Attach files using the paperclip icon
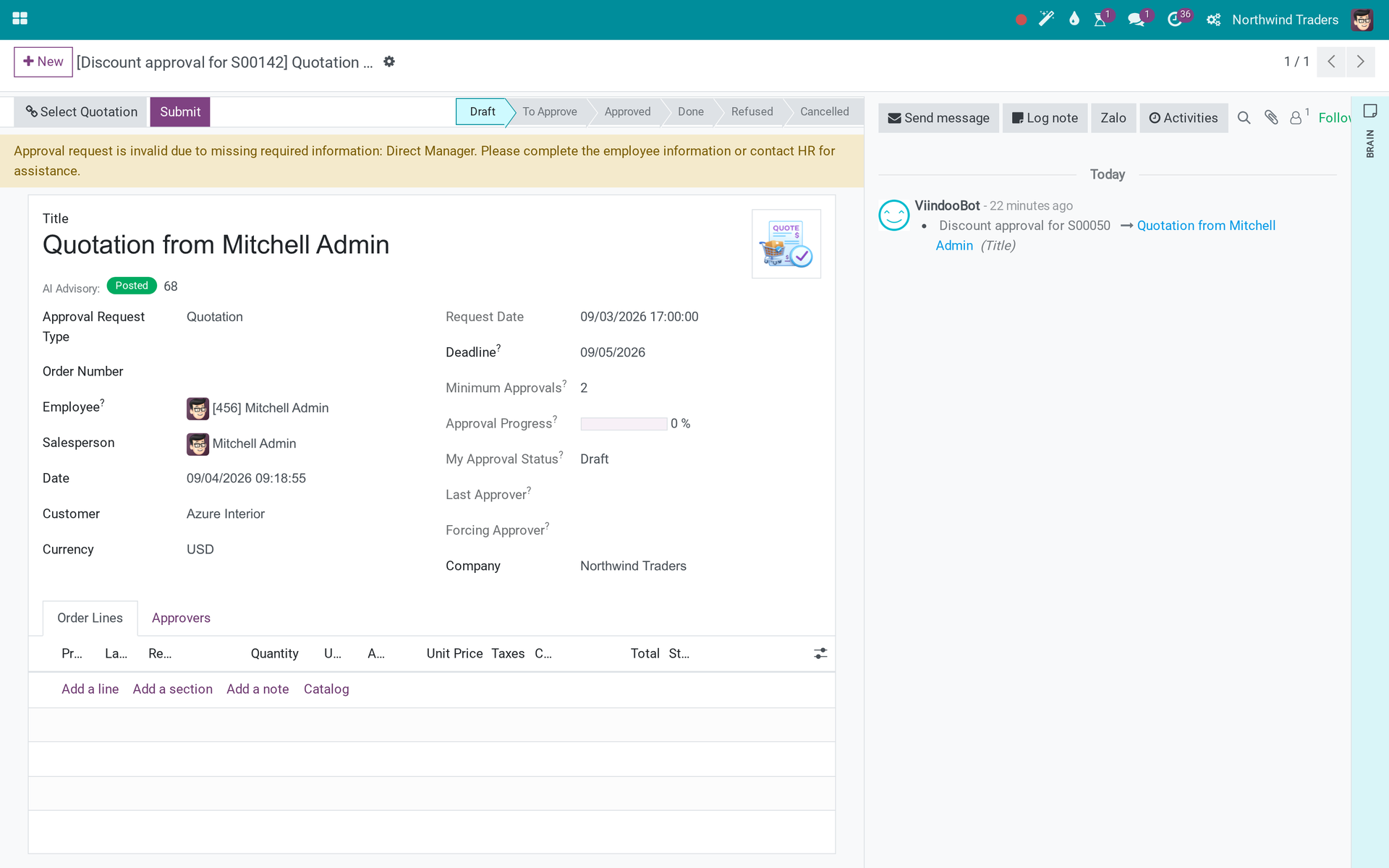 tap(1271, 117)
